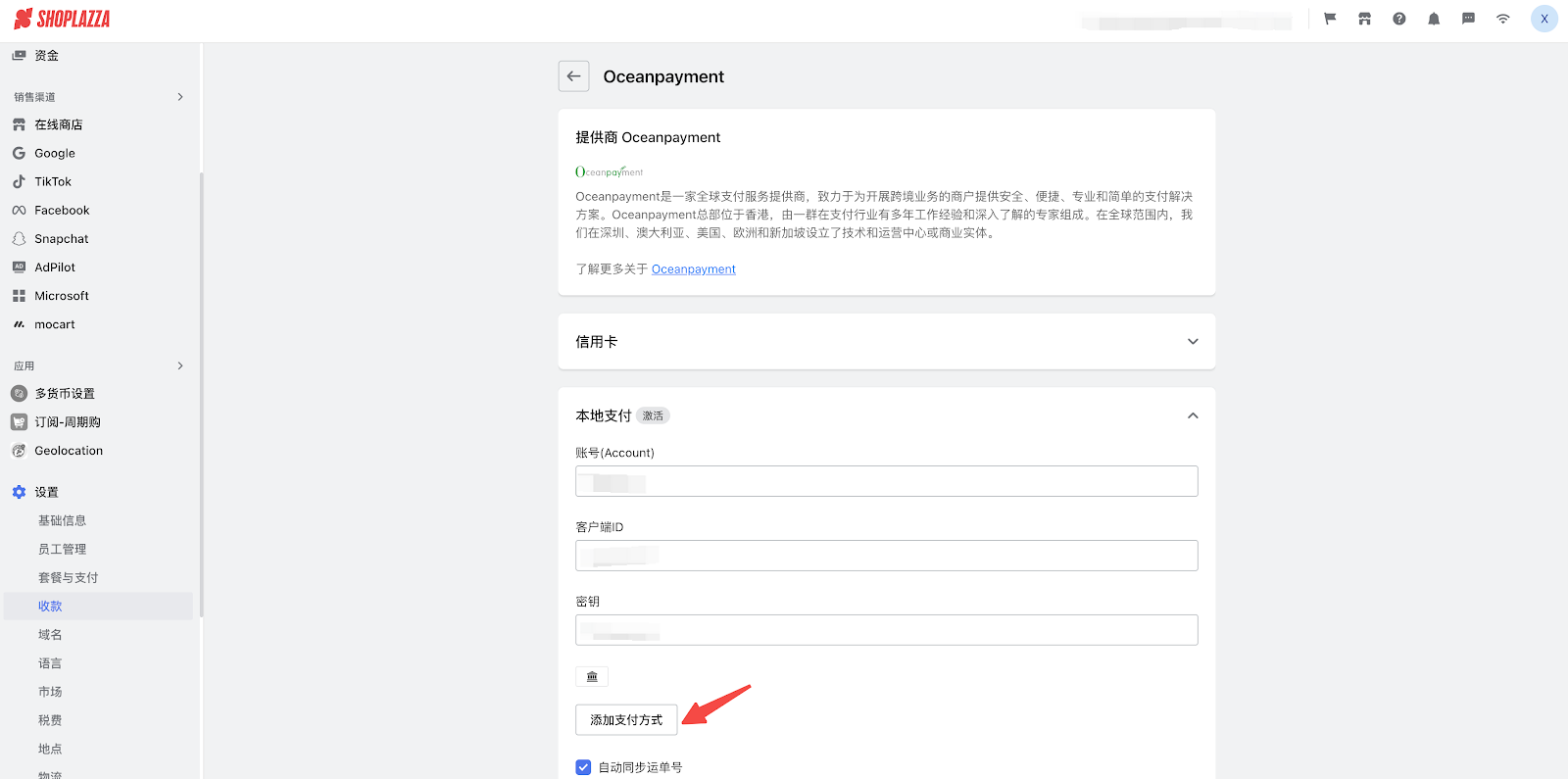Open the Oceanpayment learn-more link
The width and height of the screenshot is (1568, 779).
coord(694,269)
